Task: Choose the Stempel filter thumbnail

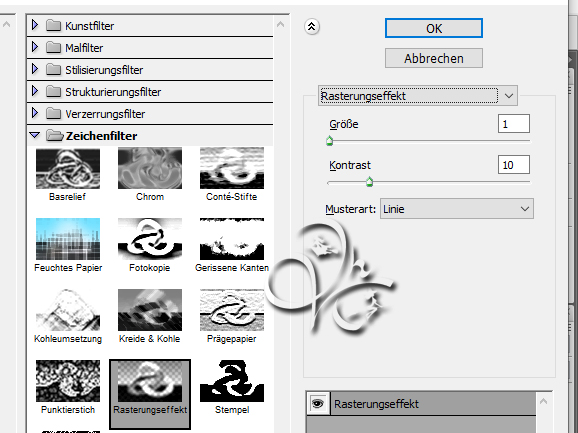Action: tap(231, 381)
